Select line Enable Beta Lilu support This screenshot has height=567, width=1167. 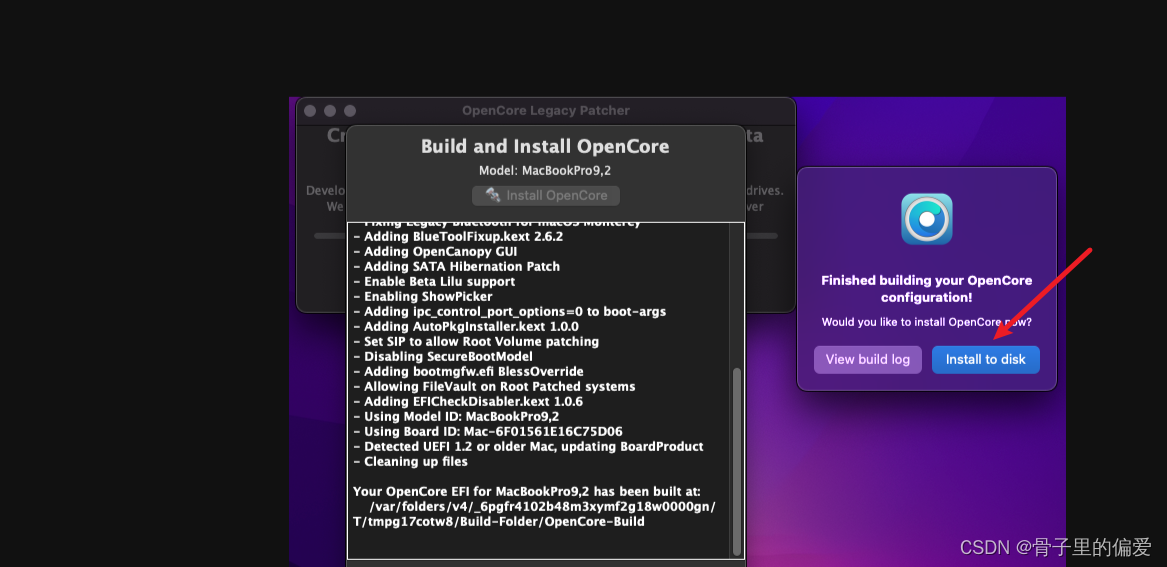pyautogui.click(x=434, y=282)
